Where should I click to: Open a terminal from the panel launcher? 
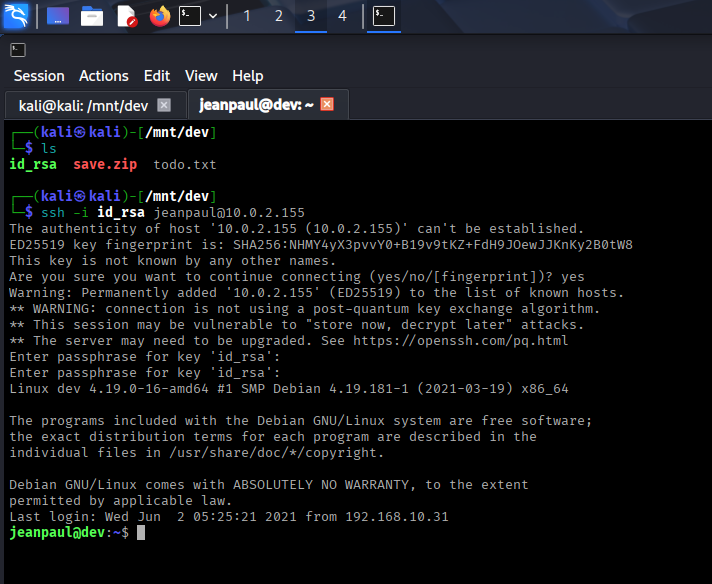coord(190,16)
